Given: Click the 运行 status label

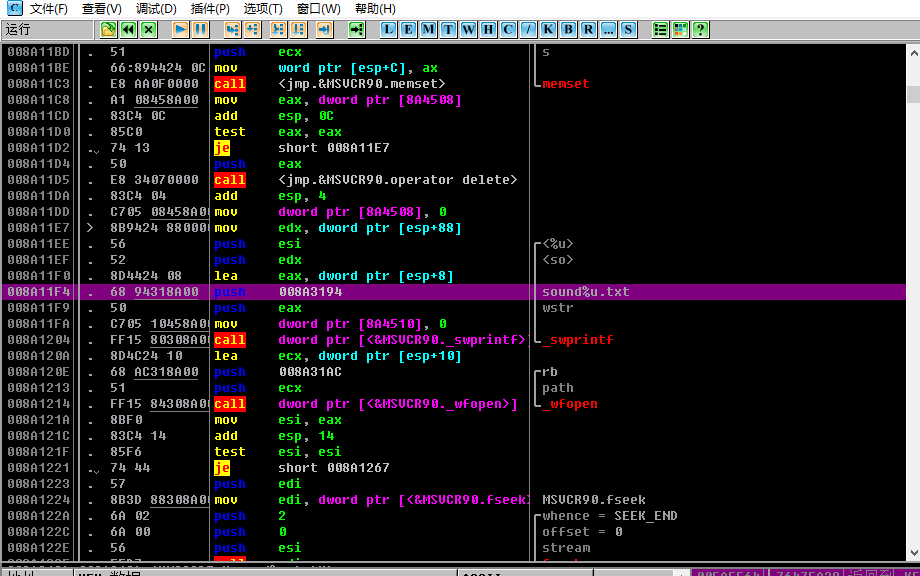Looking at the screenshot, I should click(x=18, y=29).
